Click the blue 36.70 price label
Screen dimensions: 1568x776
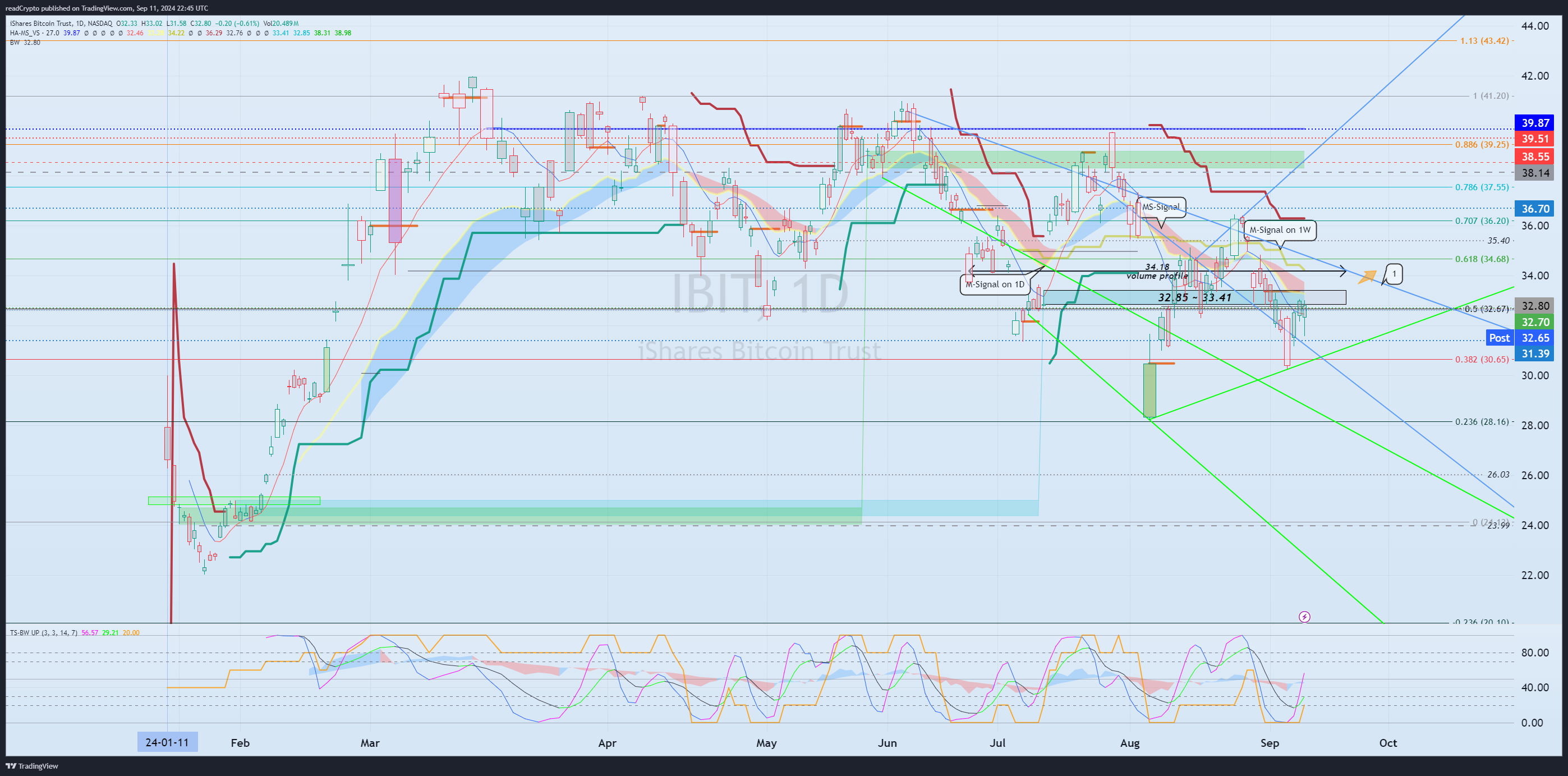1535,209
